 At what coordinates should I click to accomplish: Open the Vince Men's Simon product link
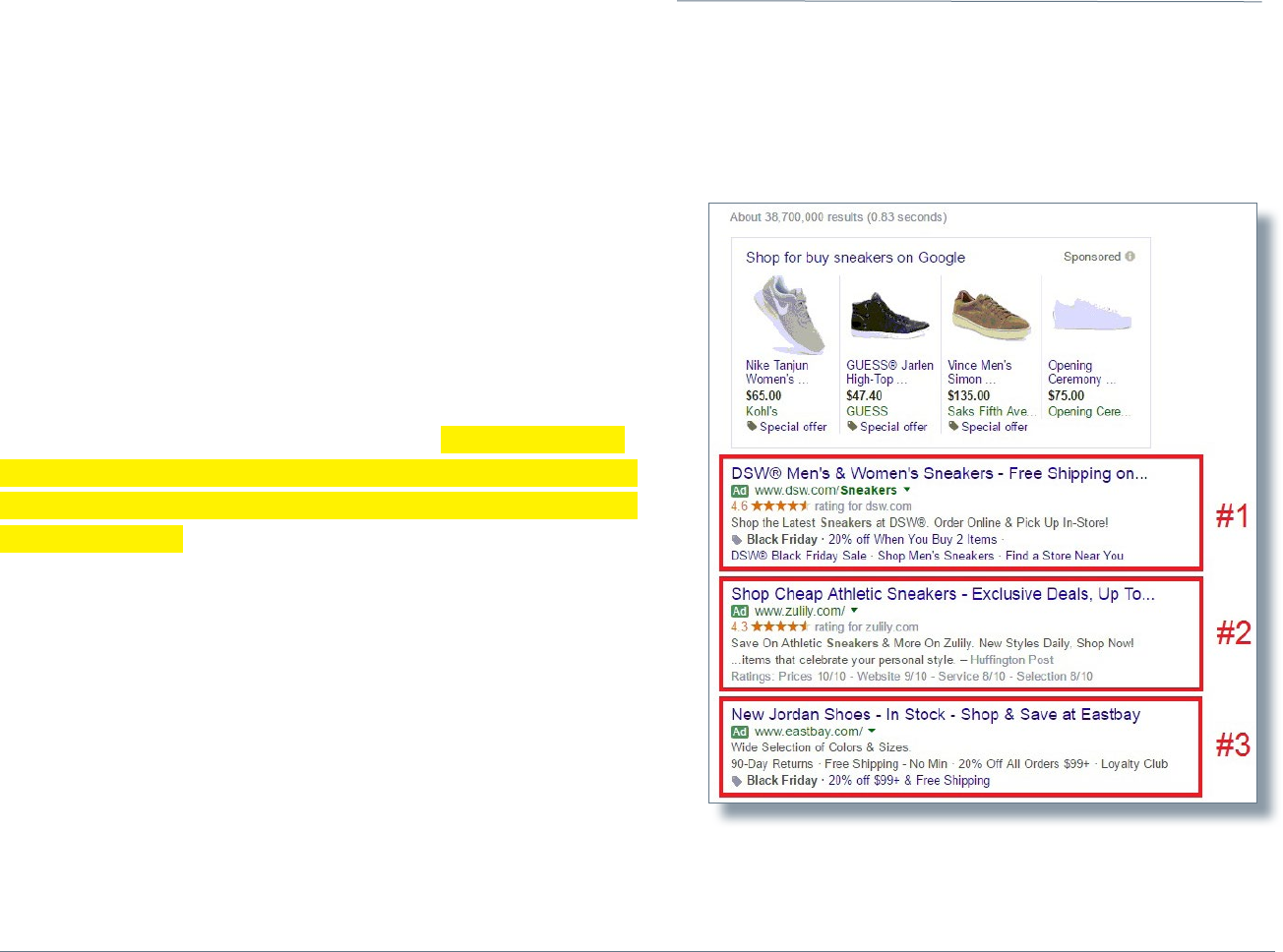click(x=979, y=372)
